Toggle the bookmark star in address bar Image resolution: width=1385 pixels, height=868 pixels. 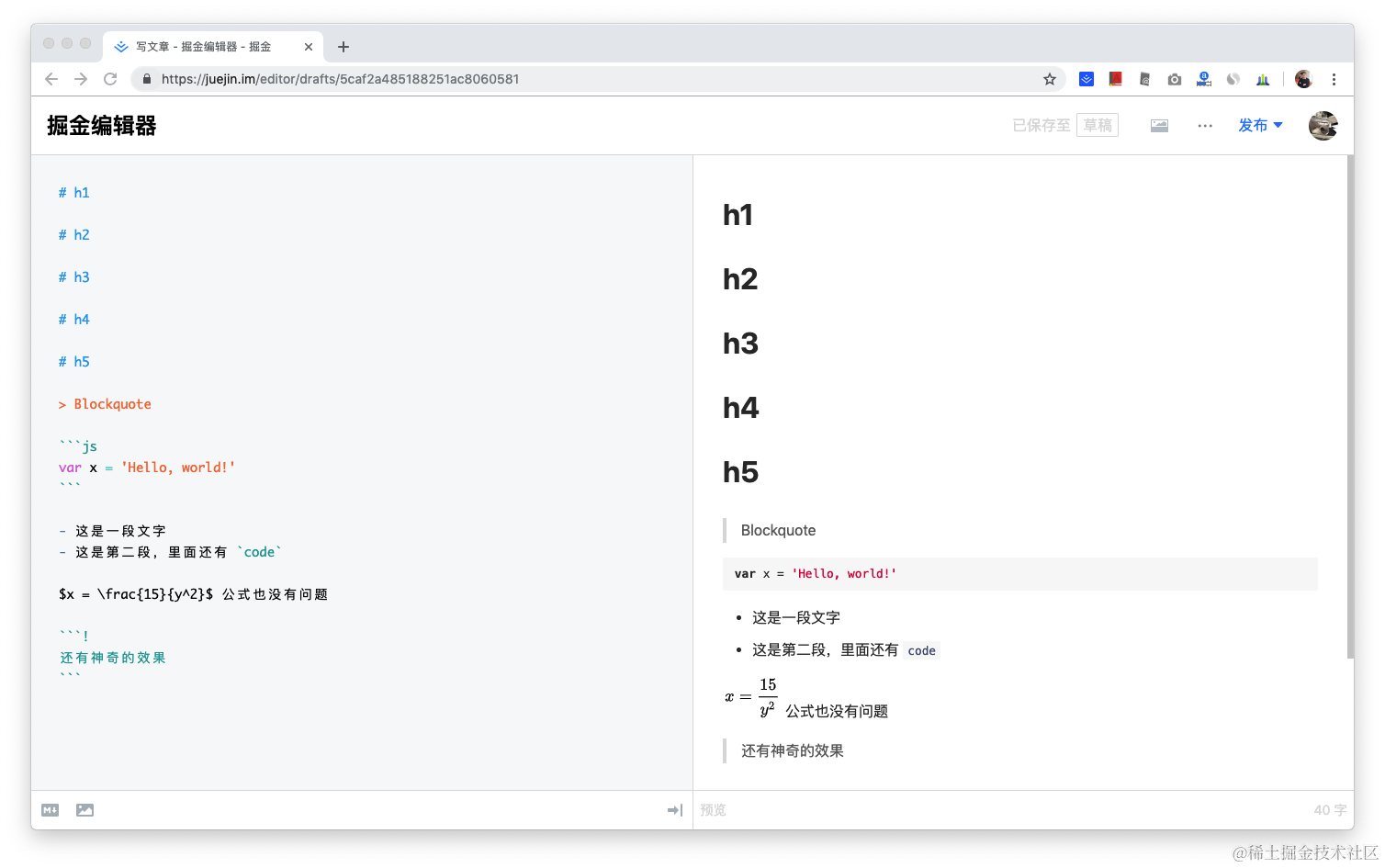pyautogui.click(x=1049, y=79)
